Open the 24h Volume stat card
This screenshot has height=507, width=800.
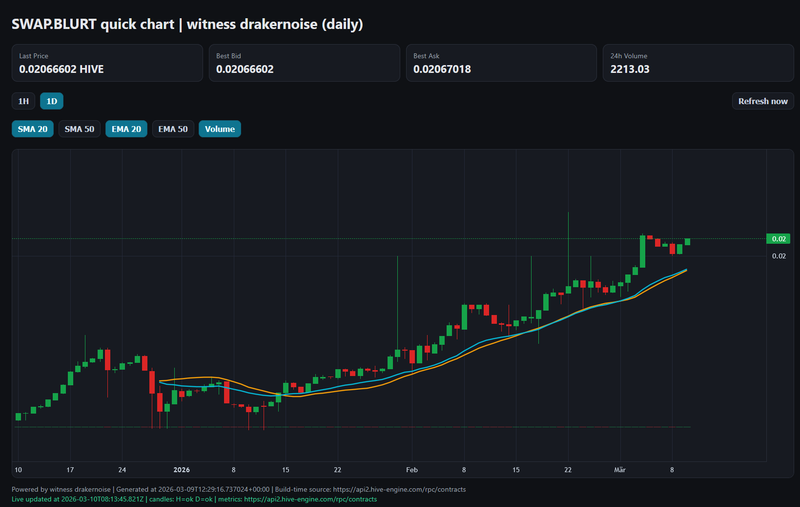[x=698, y=63]
